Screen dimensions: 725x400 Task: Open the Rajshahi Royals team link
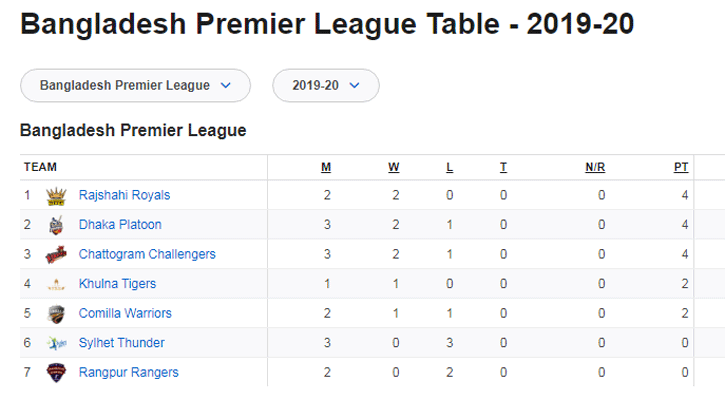tap(124, 195)
